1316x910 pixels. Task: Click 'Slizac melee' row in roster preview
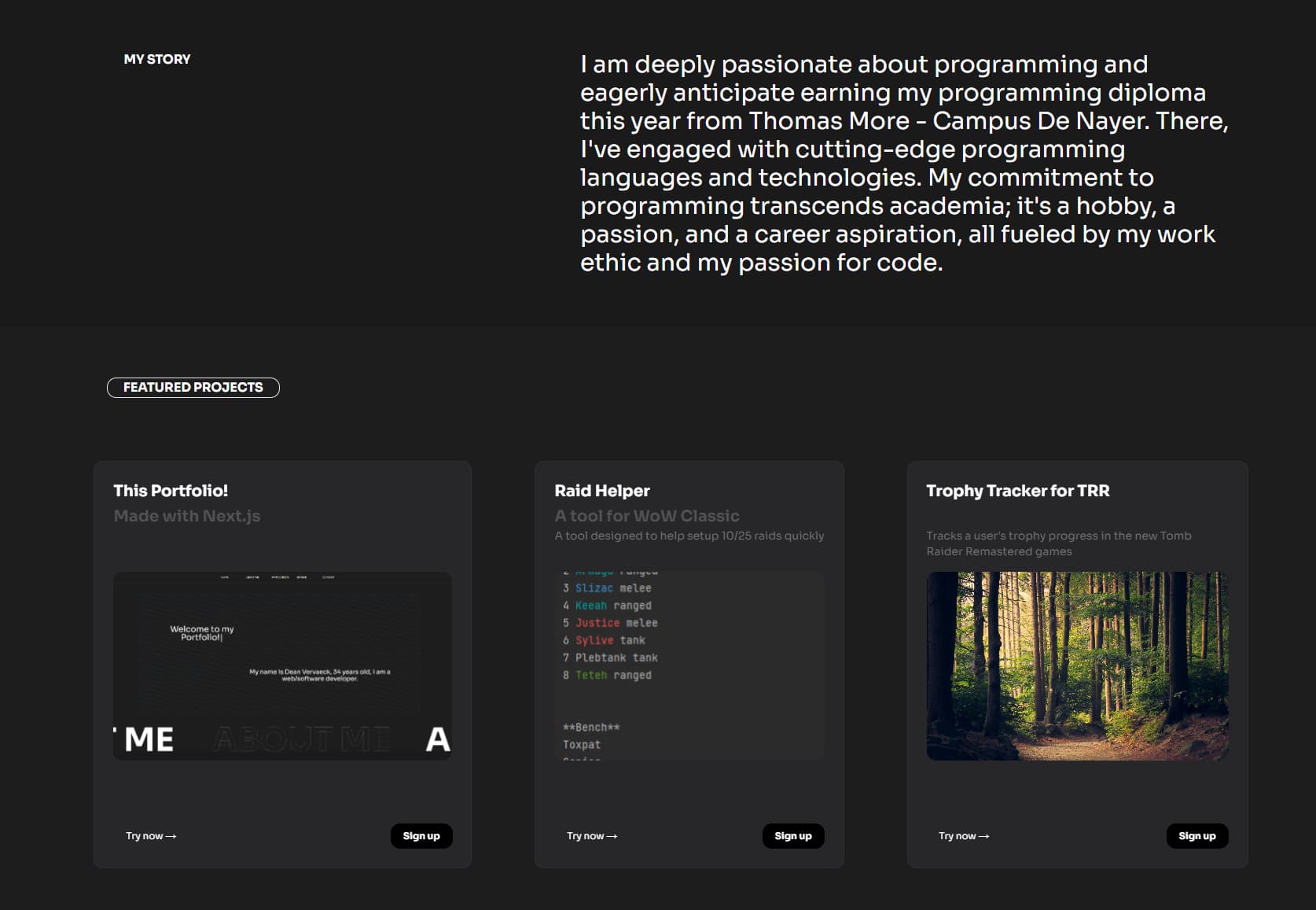[607, 588]
